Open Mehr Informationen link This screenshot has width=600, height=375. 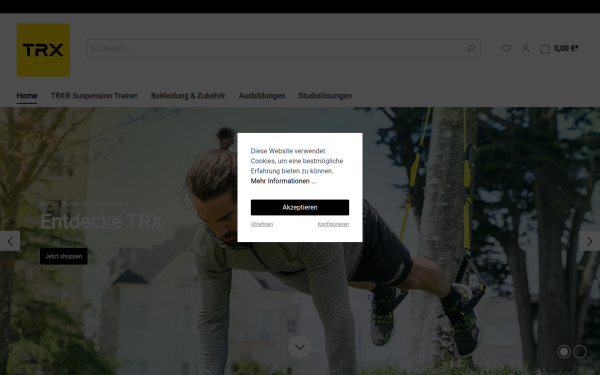[x=283, y=181]
